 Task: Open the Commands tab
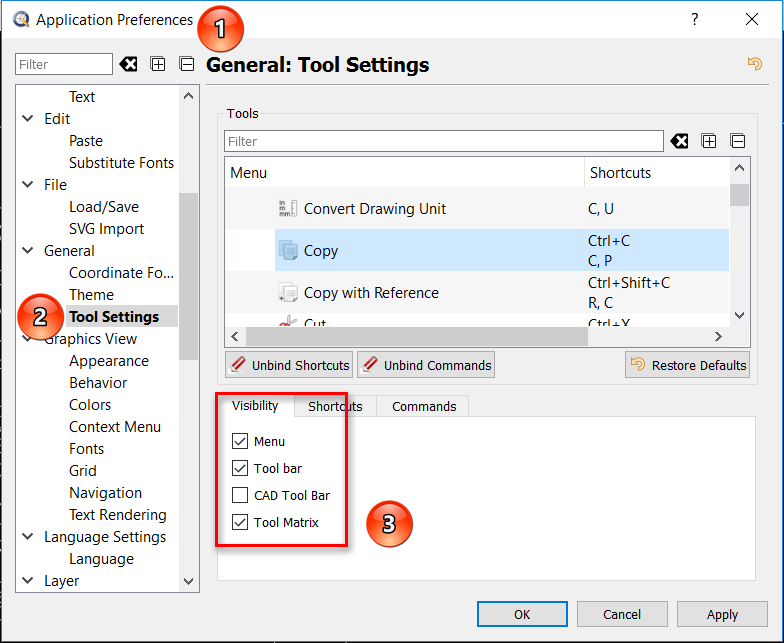(x=424, y=406)
